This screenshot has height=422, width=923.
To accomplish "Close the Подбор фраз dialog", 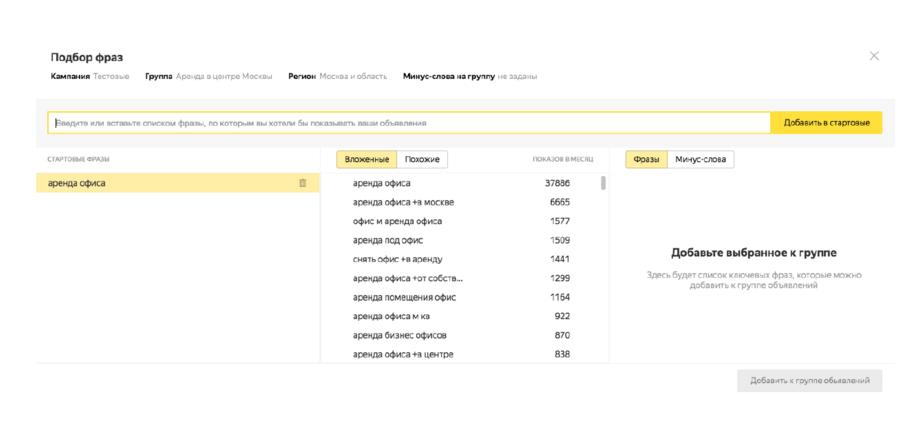I will [x=874, y=56].
